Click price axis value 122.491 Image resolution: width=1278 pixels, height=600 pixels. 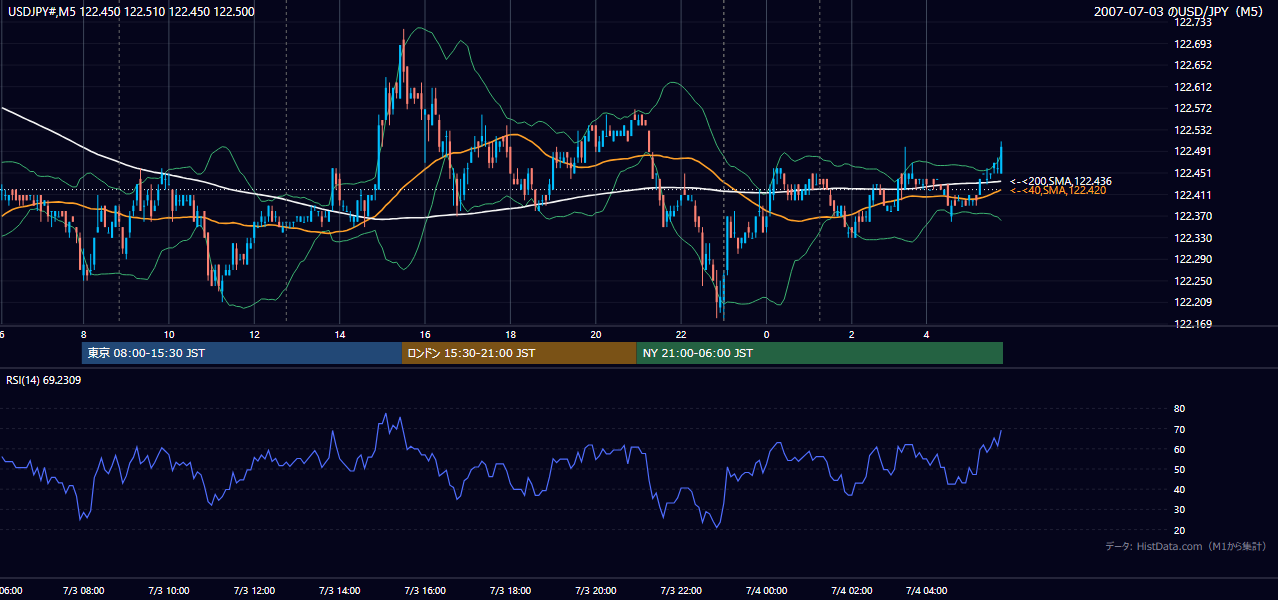pyautogui.click(x=1194, y=152)
